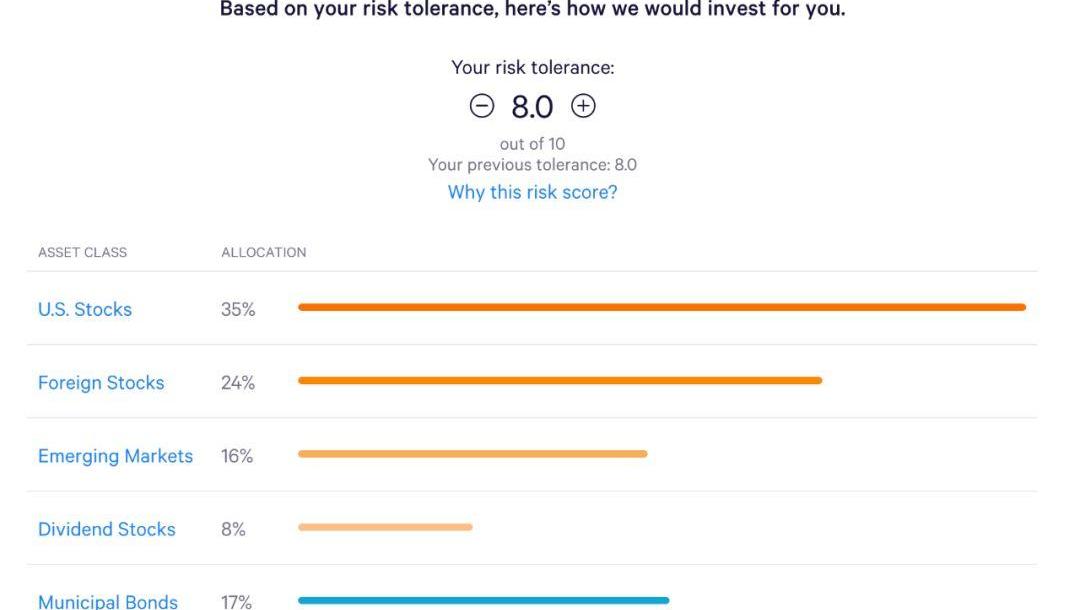
Task: Increase risk tolerance with plus icon
Action: pos(583,105)
